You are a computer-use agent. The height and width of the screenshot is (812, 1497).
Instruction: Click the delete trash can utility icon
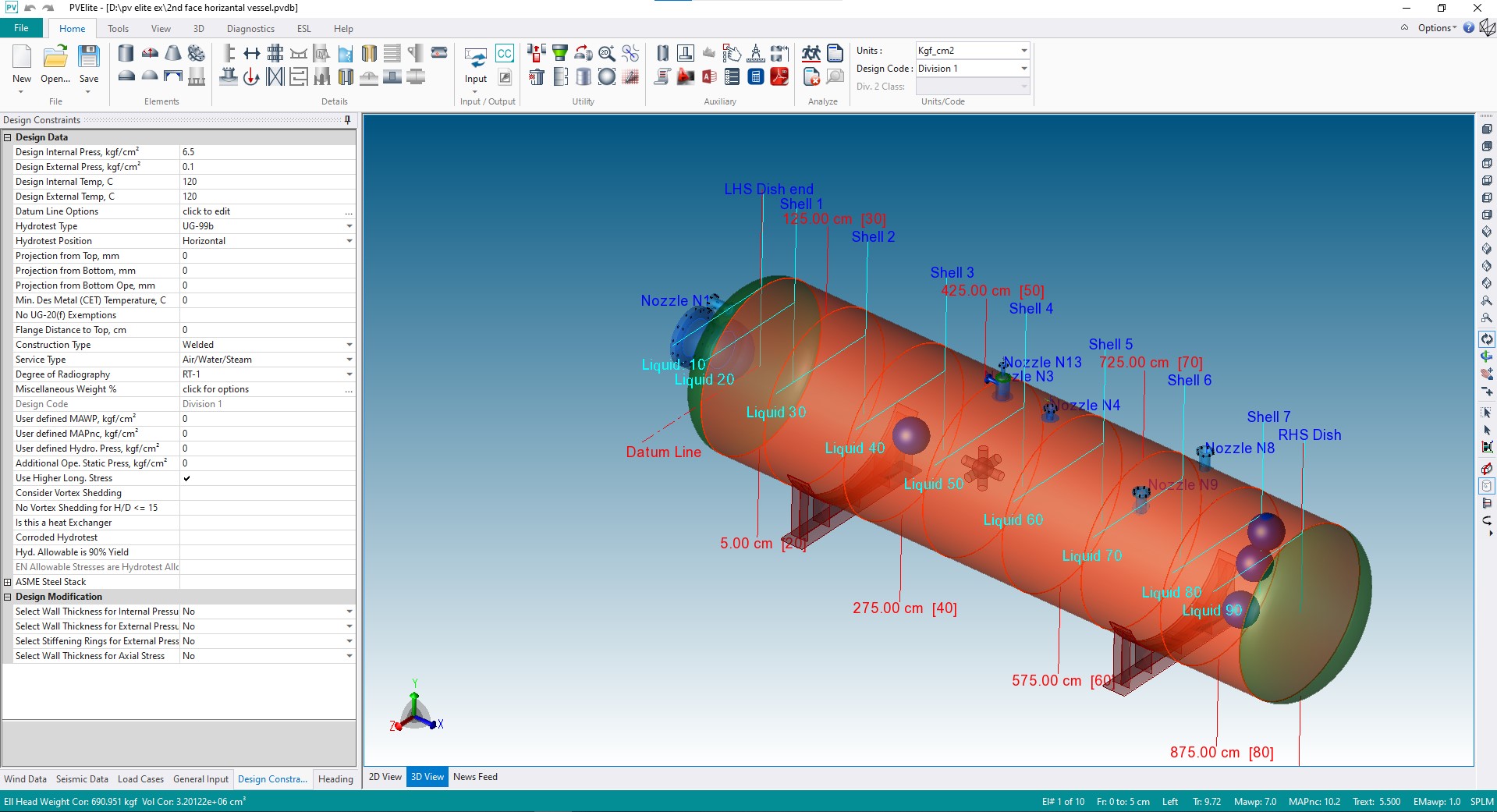pyautogui.click(x=537, y=76)
